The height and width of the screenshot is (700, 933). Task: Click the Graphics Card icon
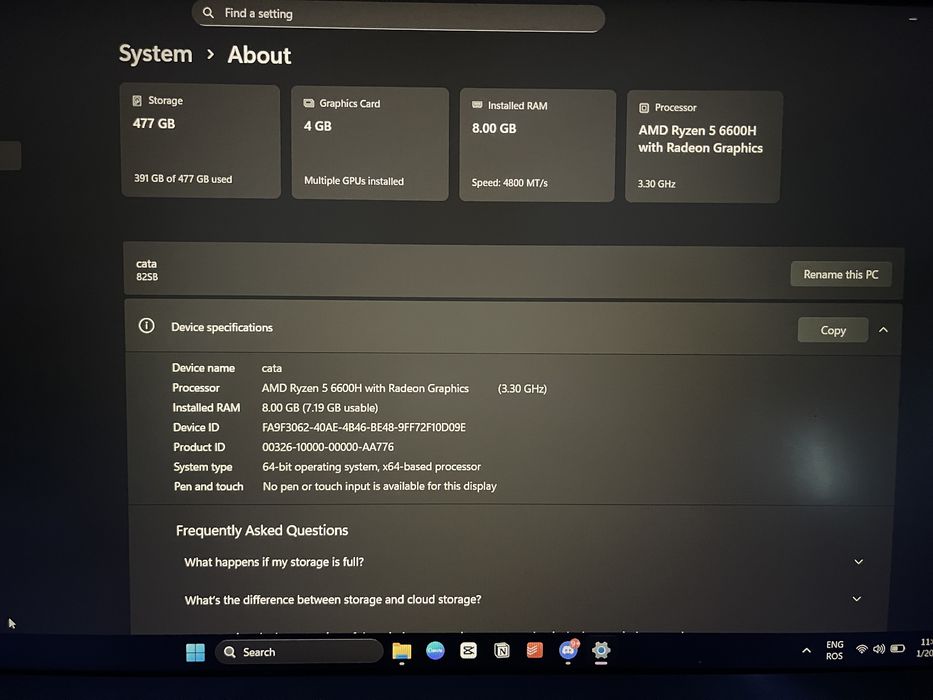[309, 103]
